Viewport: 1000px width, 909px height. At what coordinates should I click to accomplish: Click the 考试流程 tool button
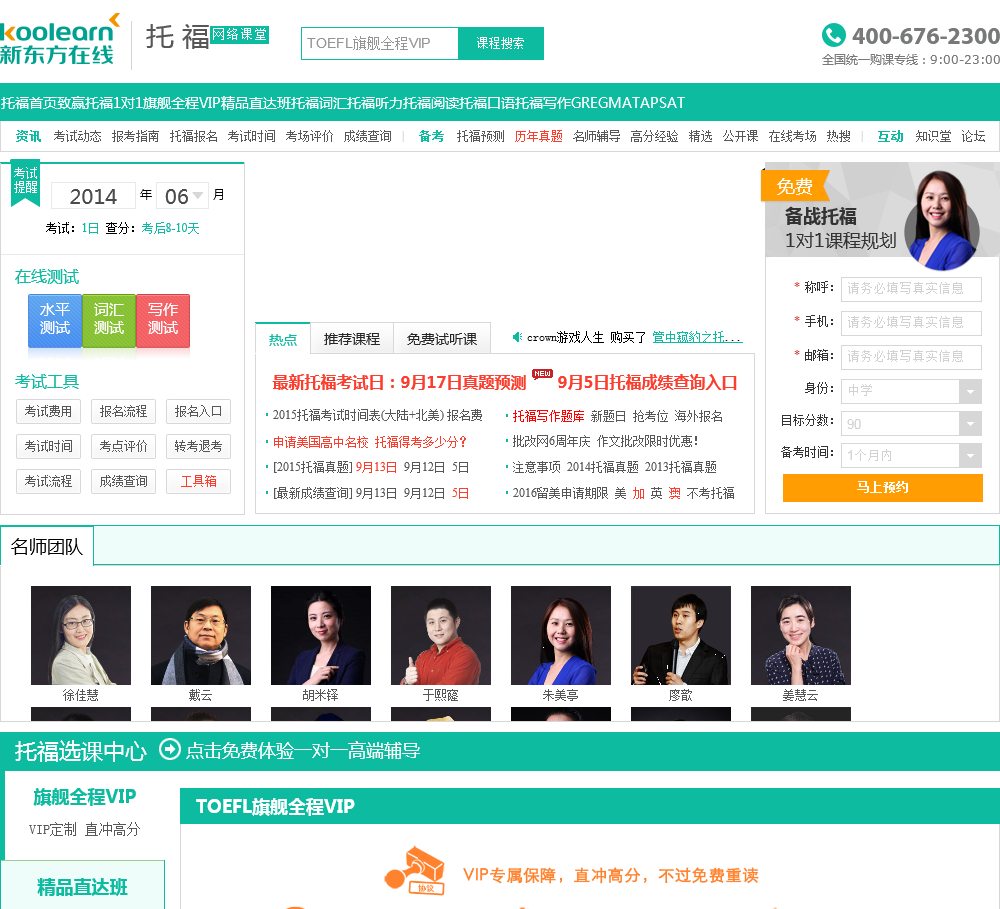coord(48,482)
